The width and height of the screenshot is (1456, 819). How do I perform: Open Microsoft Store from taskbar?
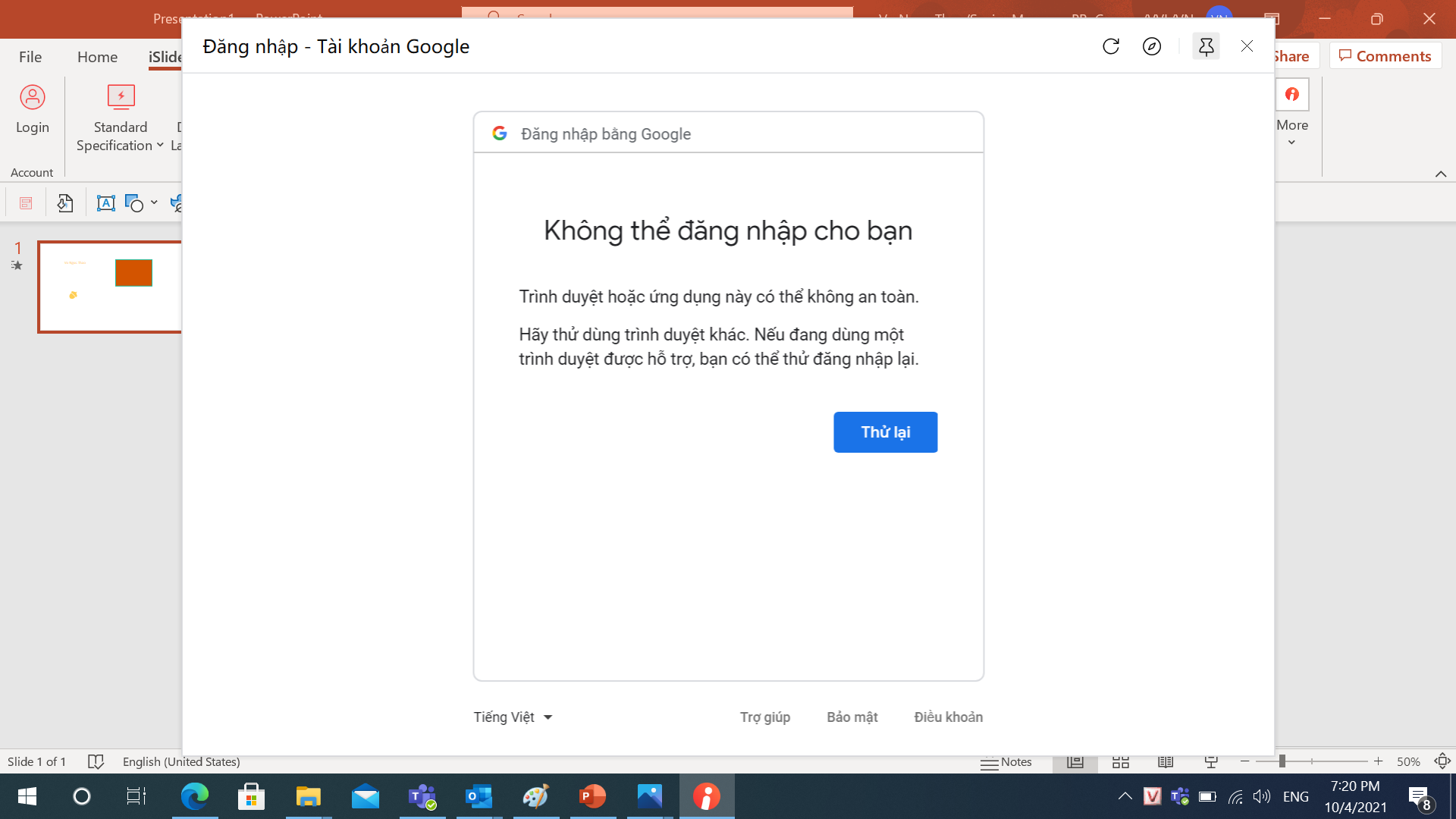coord(251,796)
